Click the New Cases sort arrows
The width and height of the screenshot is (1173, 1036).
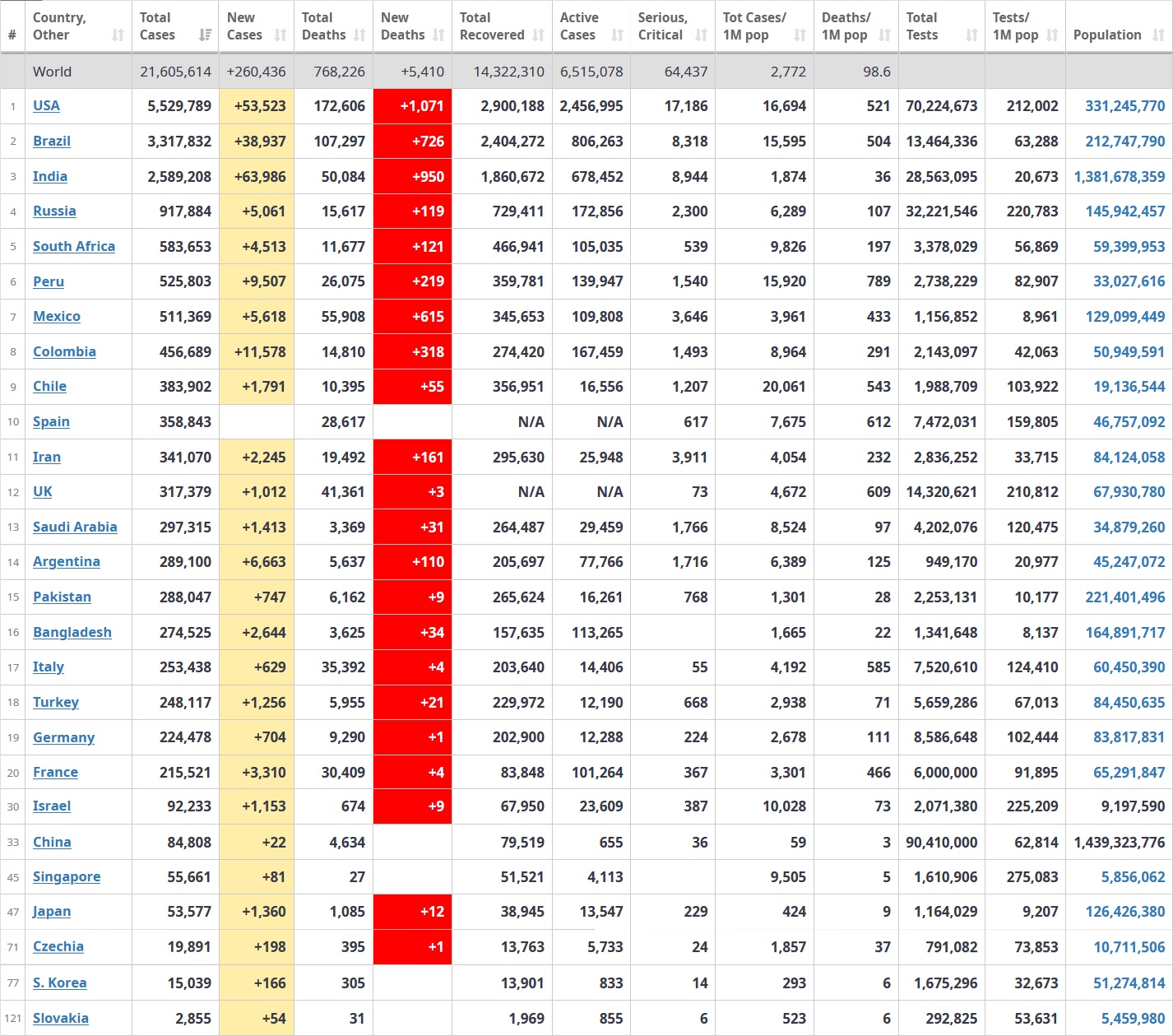[x=280, y=35]
